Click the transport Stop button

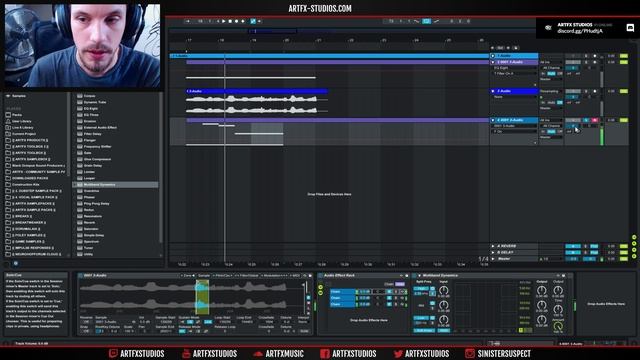230,21
